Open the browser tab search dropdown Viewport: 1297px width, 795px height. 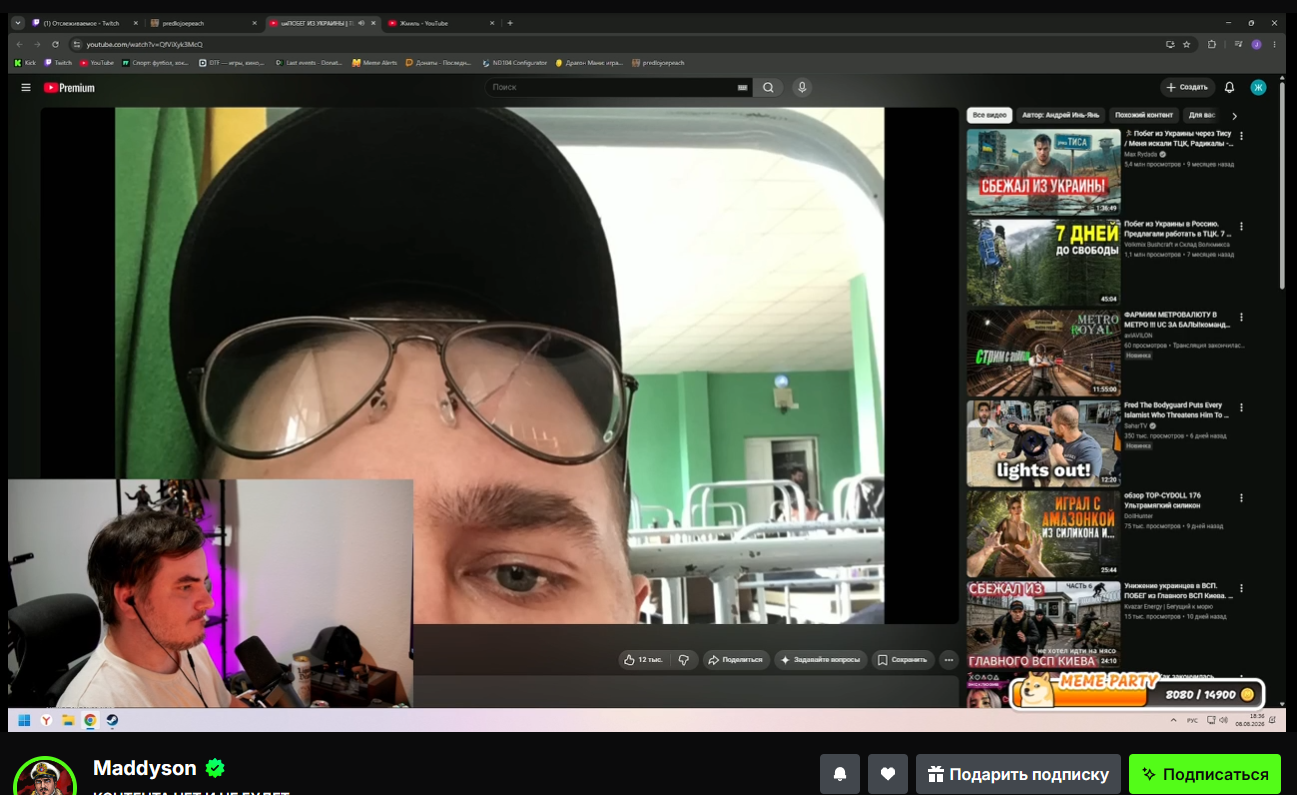pyautogui.click(x=18, y=23)
